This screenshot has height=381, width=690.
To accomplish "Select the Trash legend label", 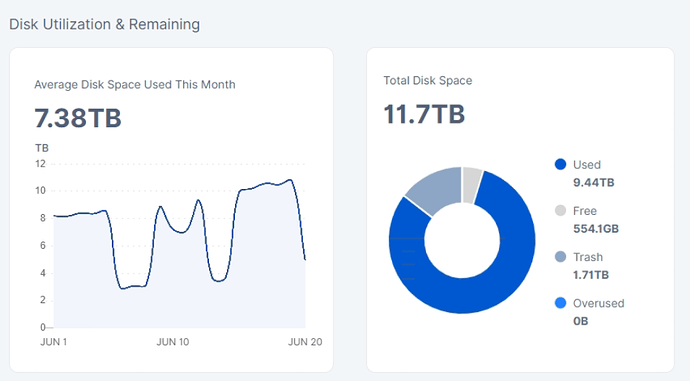I will (588, 257).
